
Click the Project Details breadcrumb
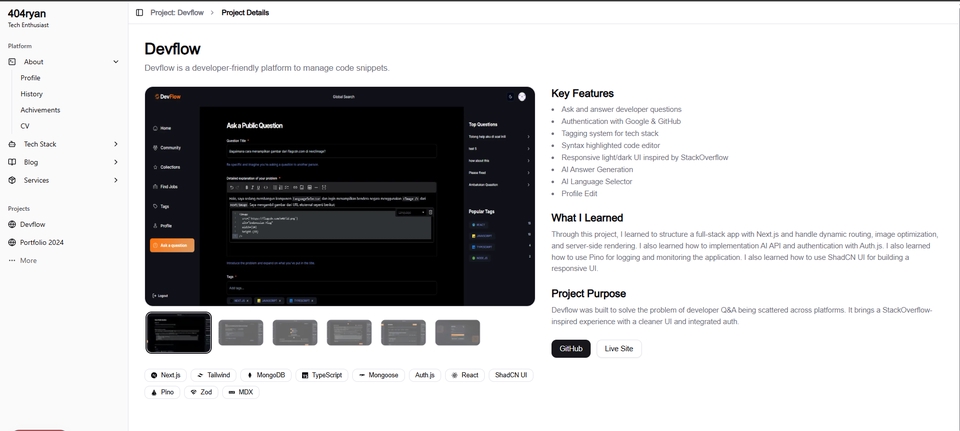[245, 12]
